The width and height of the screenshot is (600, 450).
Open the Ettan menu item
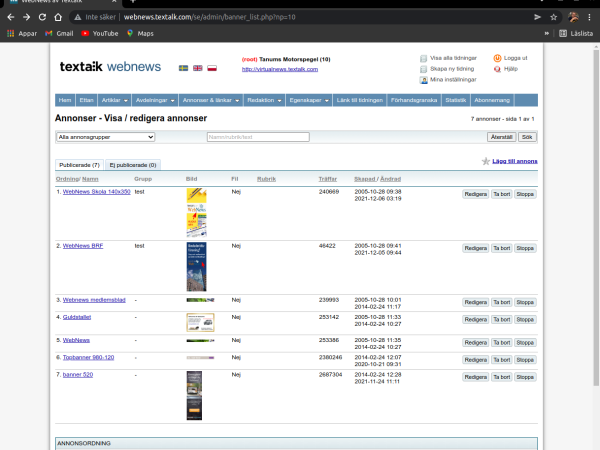click(x=86, y=100)
